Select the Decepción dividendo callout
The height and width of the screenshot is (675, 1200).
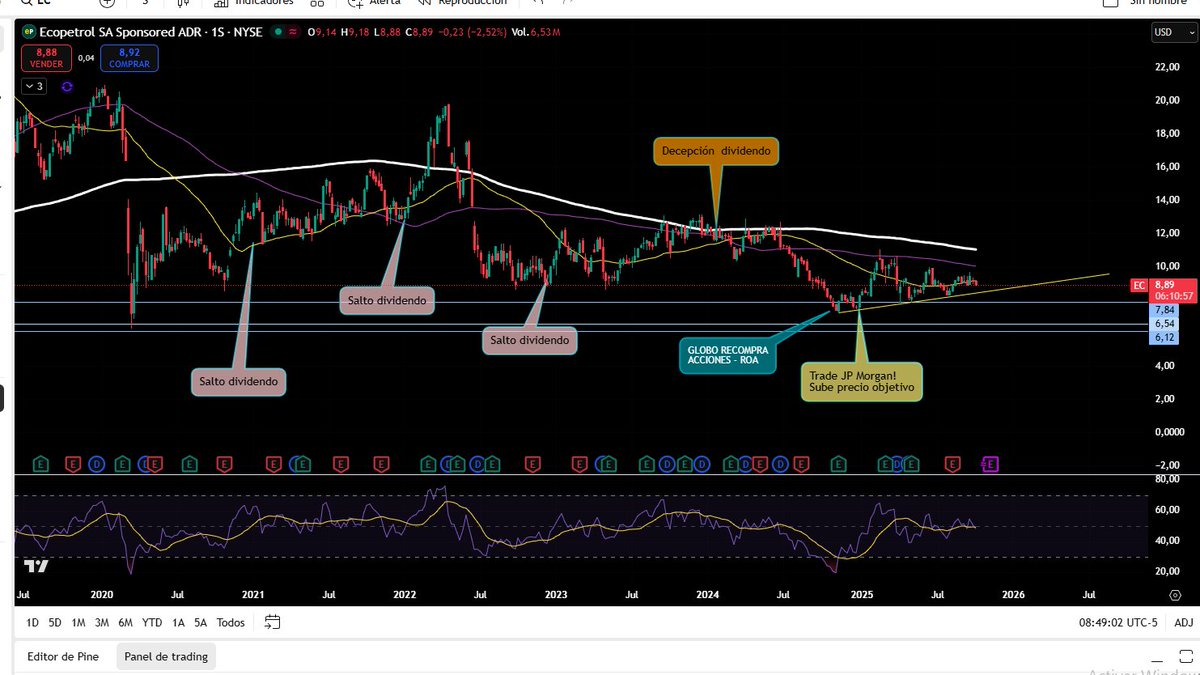pos(715,152)
